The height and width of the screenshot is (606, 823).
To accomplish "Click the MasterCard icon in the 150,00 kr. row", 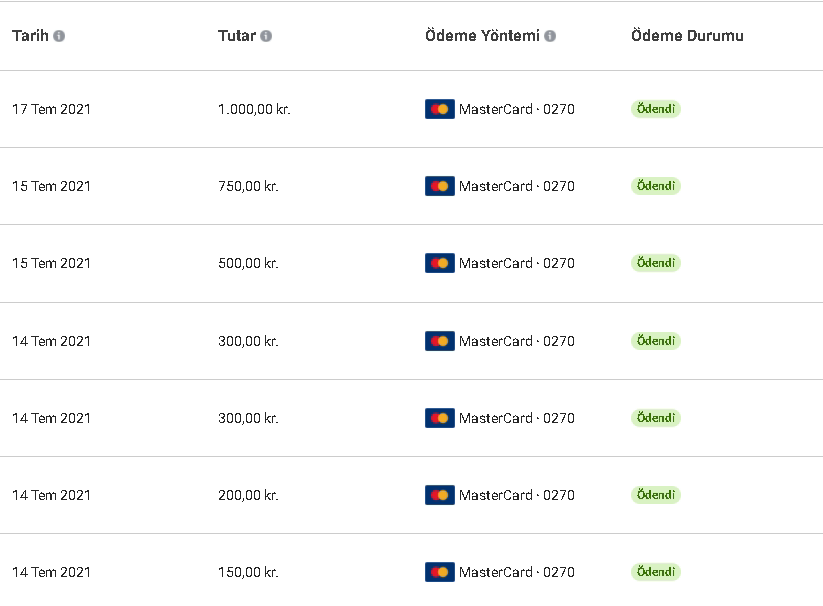I will (x=440, y=572).
